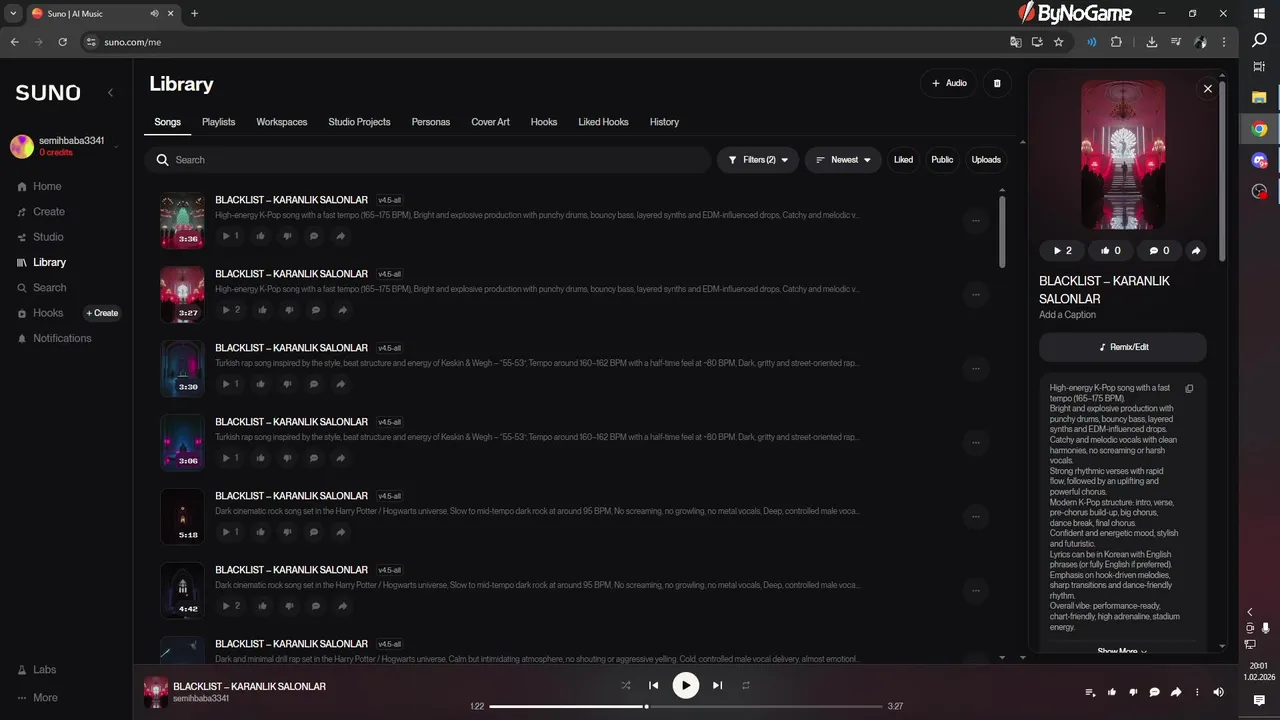This screenshot has height=720, width=1280.
Task: Toggle repeat in the player bar
Action: 745,685
